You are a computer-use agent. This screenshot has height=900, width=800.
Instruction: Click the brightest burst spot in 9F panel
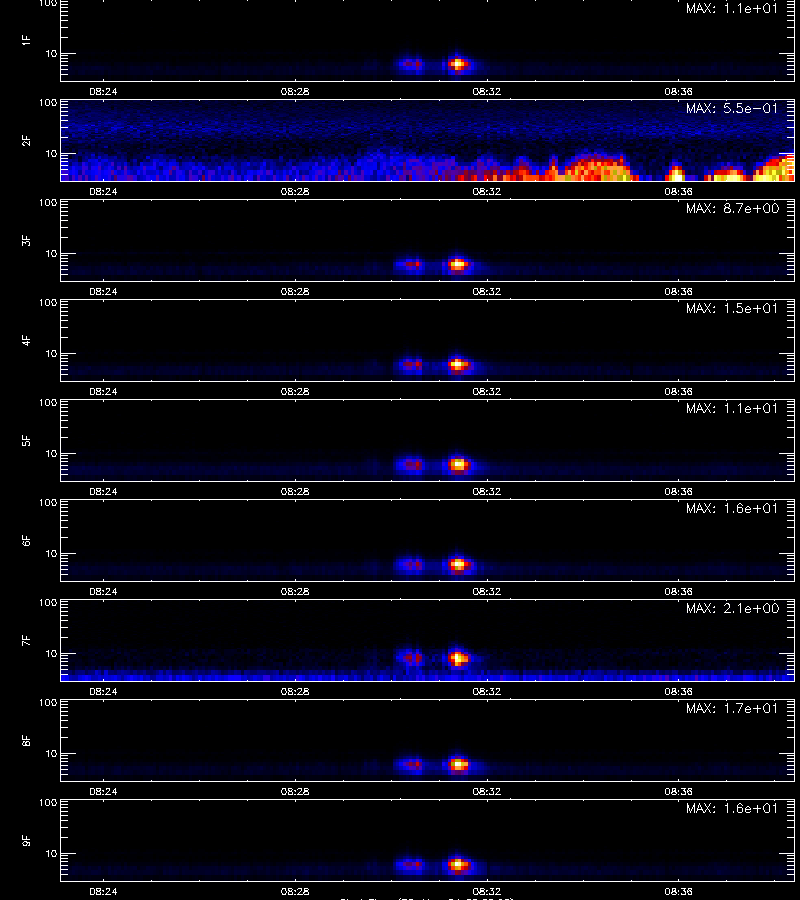point(458,864)
